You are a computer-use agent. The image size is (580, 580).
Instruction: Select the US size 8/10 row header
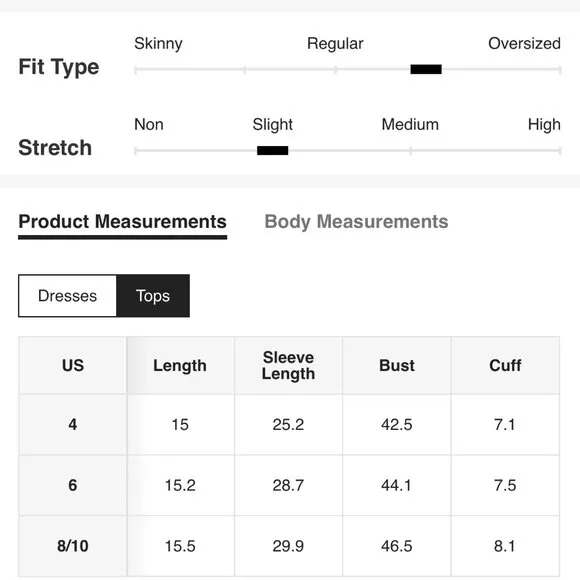click(73, 546)
